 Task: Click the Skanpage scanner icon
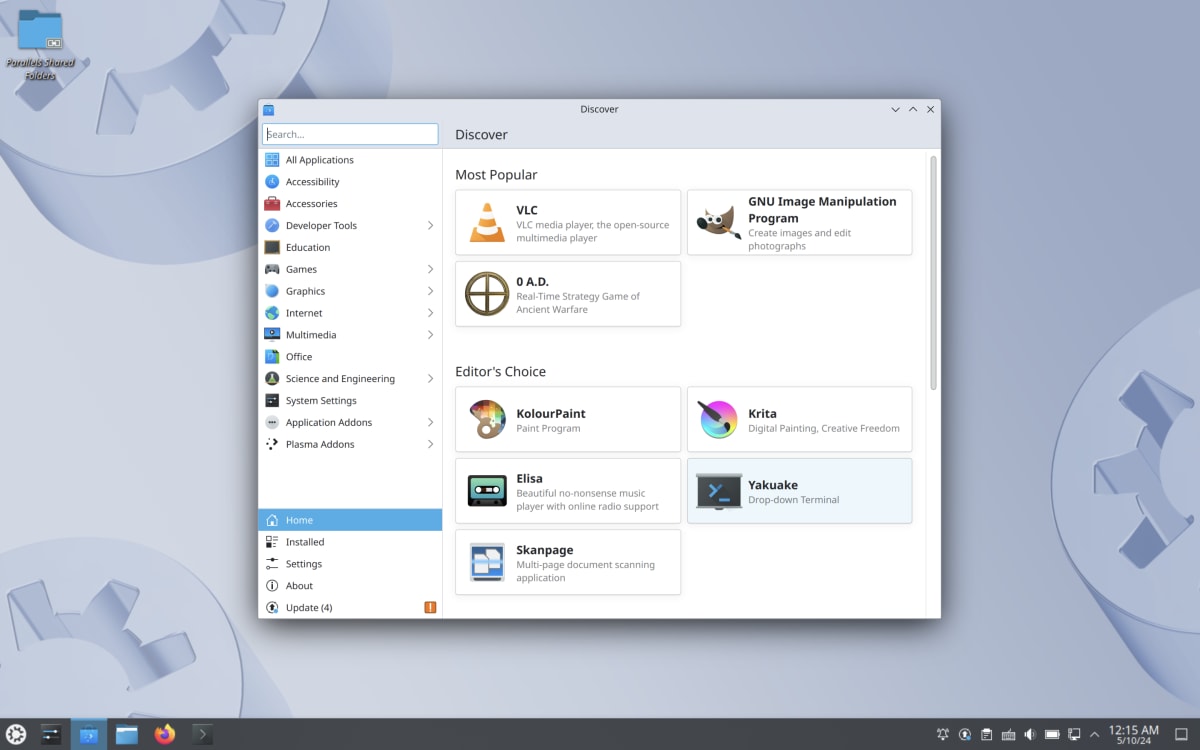tap(487, 562)
